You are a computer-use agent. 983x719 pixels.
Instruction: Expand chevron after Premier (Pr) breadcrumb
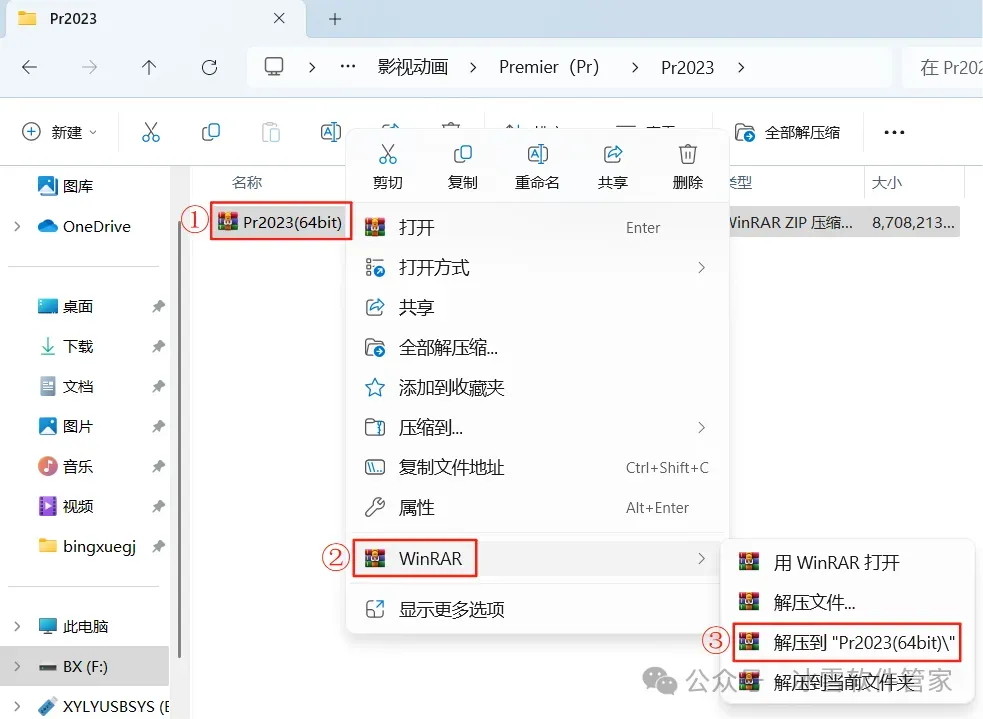click(x=635, y=67)
